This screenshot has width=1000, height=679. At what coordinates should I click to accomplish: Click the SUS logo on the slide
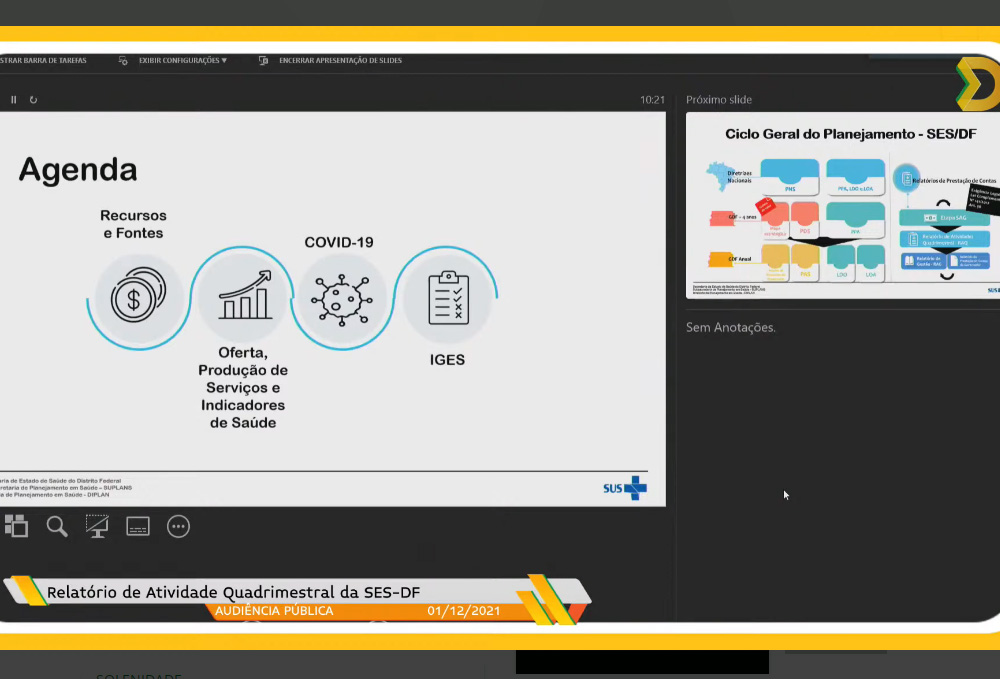[x=625, y=488]
